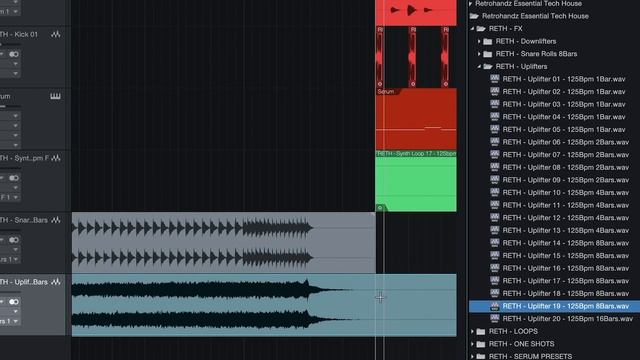Select 'RETH - Uplifter 18 - 125Bpm 8Bars.wav'
The height and width of the screenshot is (360, 640).
pos(566,293)
